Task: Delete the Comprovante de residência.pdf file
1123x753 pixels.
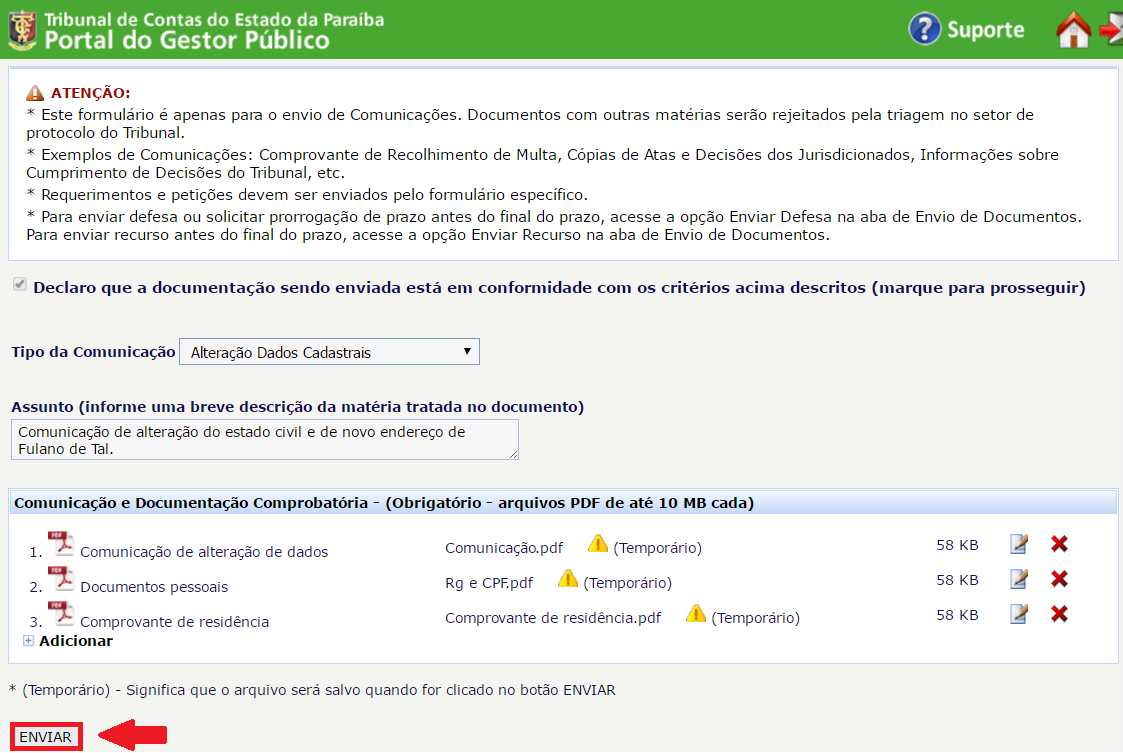Action: [1060, 614]
